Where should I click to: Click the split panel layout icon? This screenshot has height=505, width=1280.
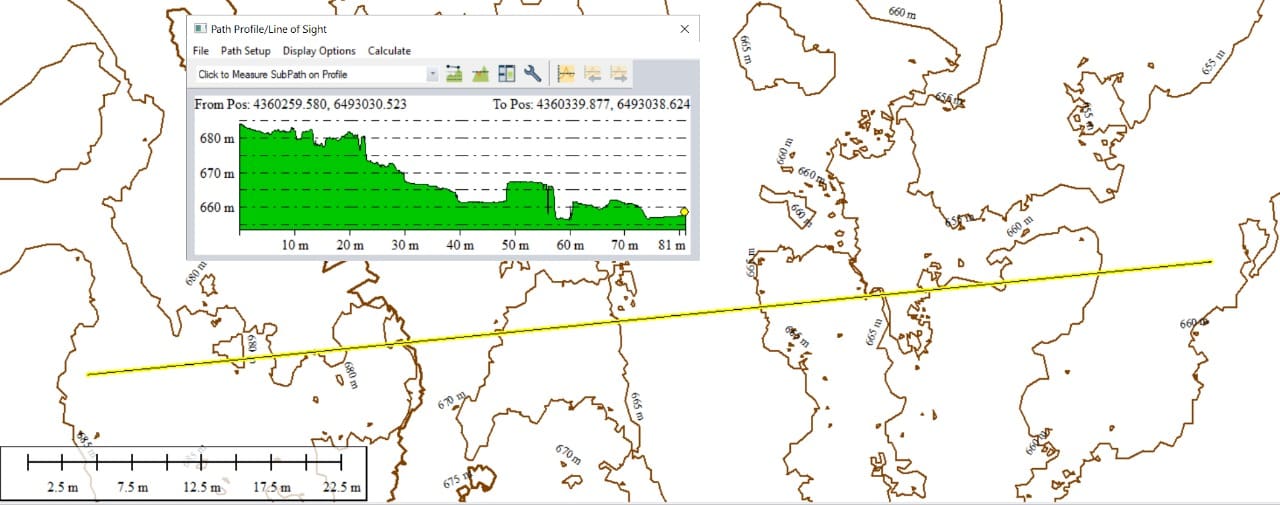506,74
